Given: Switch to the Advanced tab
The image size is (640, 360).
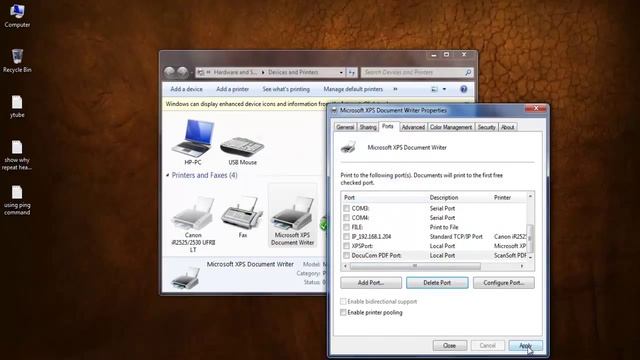Looking at the screenshot, I should click(x=413, y=127).
